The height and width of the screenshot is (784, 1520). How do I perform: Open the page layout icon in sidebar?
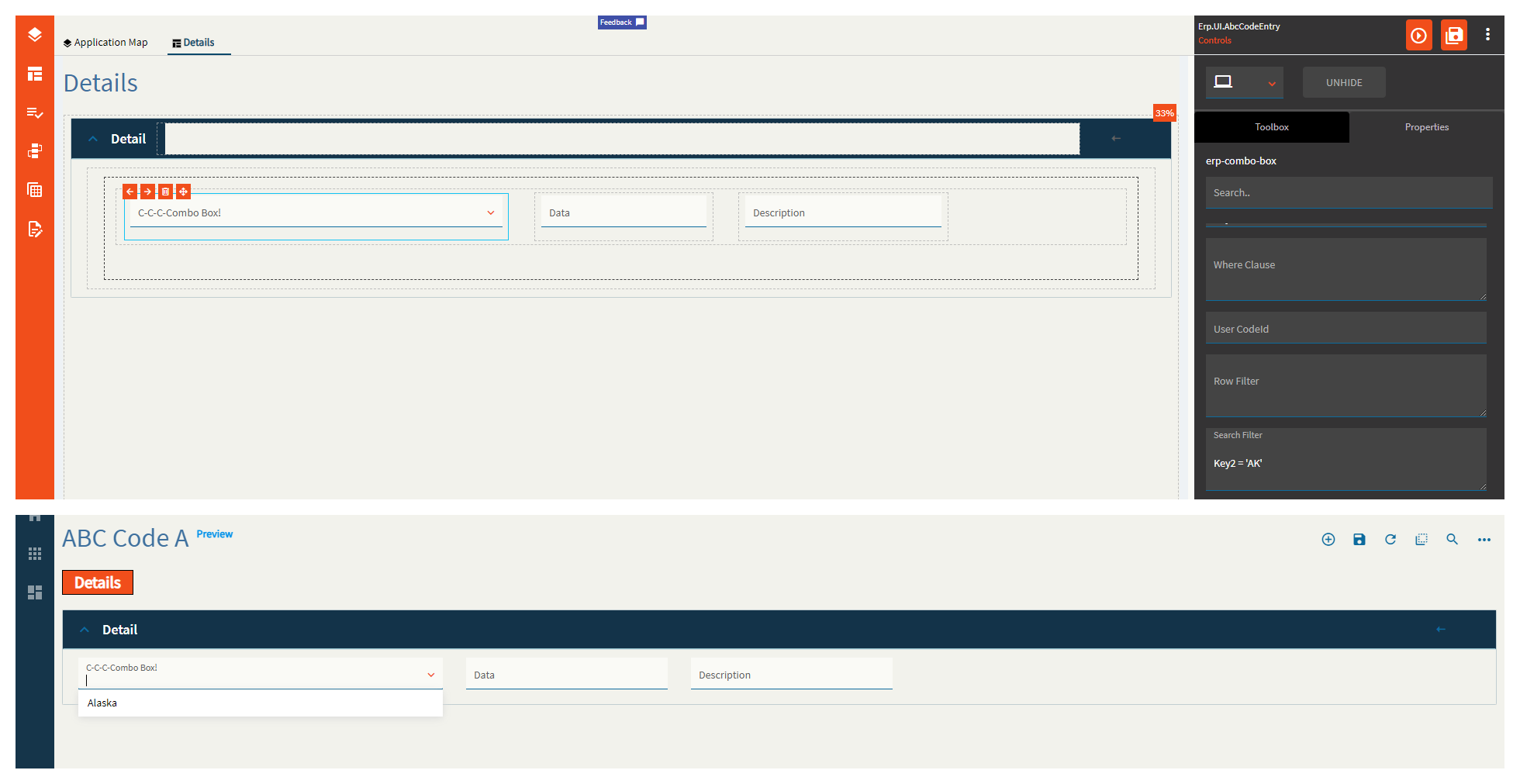point(35,74)
